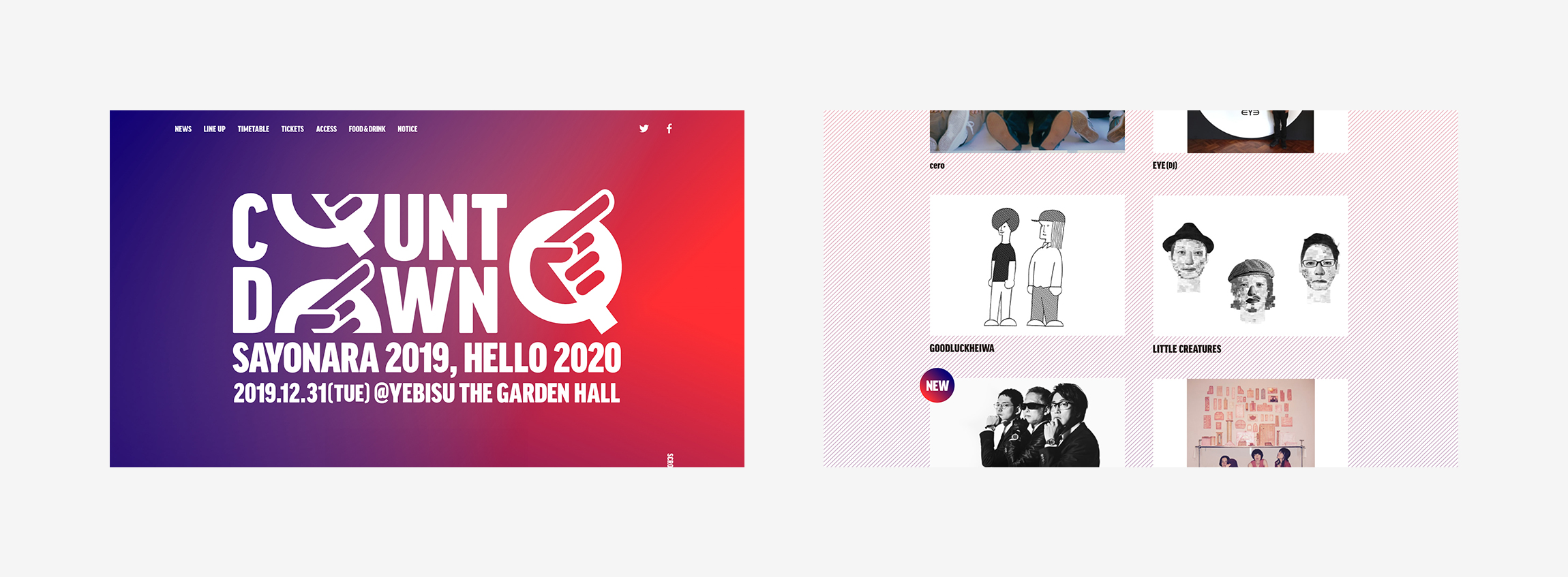Screen dimensions: 1568x577
Task: Click the LITTLE CREATURES name label
Action: tap(1186, 349)
